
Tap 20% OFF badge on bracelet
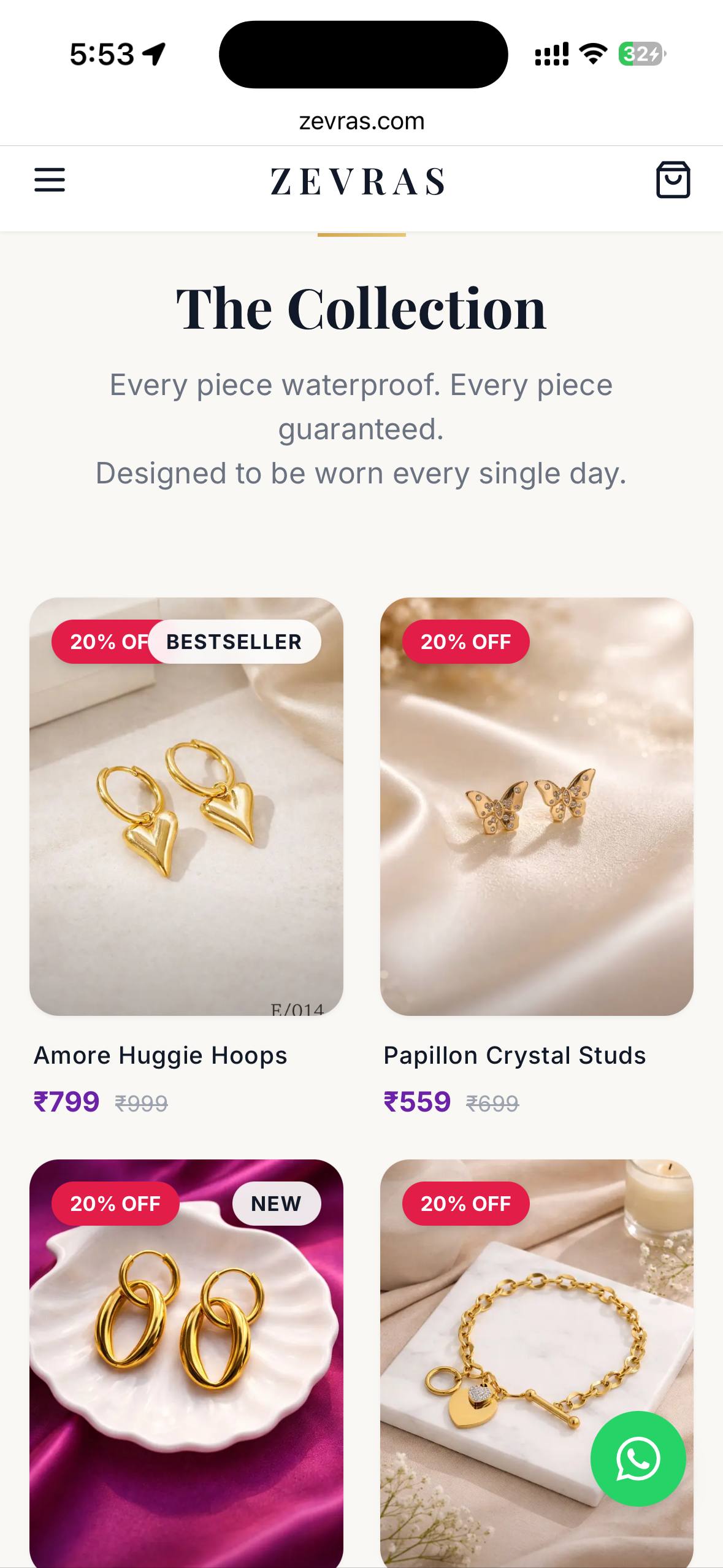tap(466, 1204)
